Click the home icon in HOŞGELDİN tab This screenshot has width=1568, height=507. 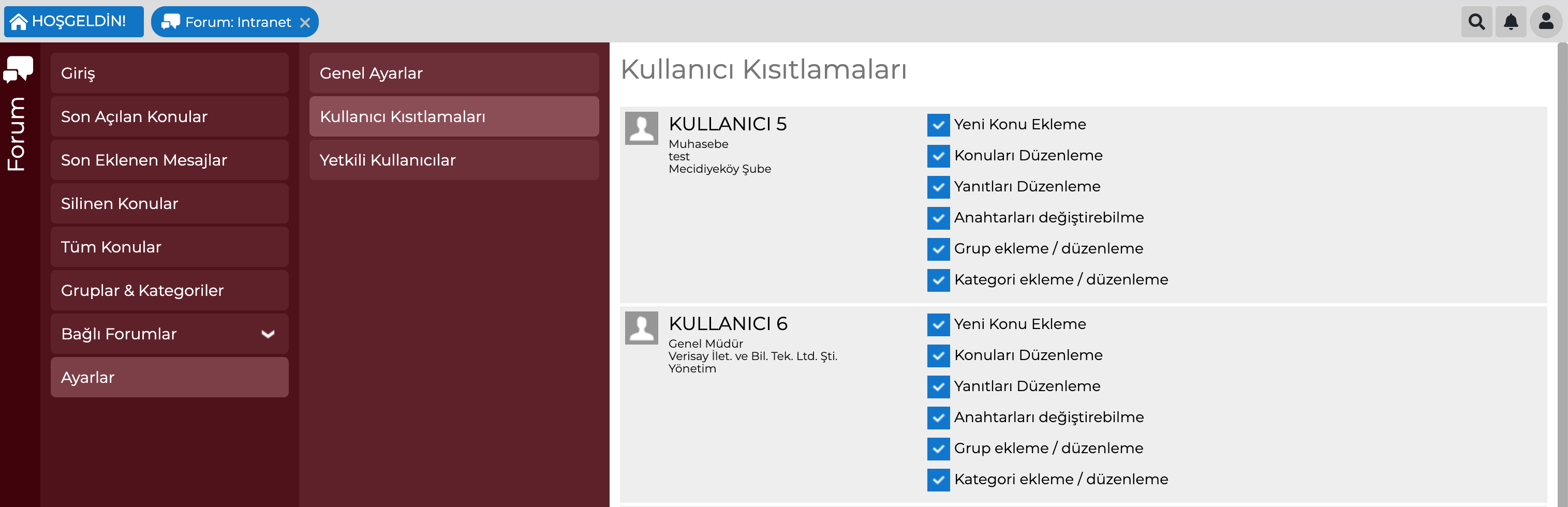(x=18, y=22)
